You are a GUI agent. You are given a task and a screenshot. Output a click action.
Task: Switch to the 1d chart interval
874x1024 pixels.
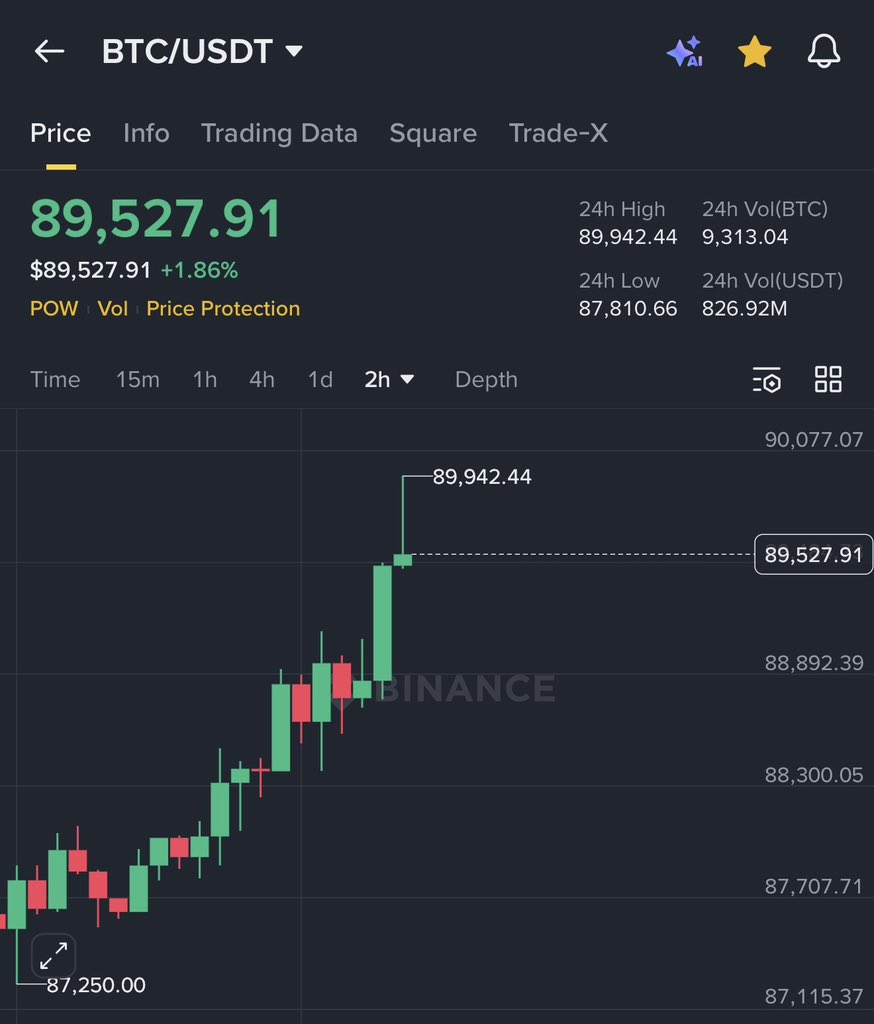coord(320,380)
